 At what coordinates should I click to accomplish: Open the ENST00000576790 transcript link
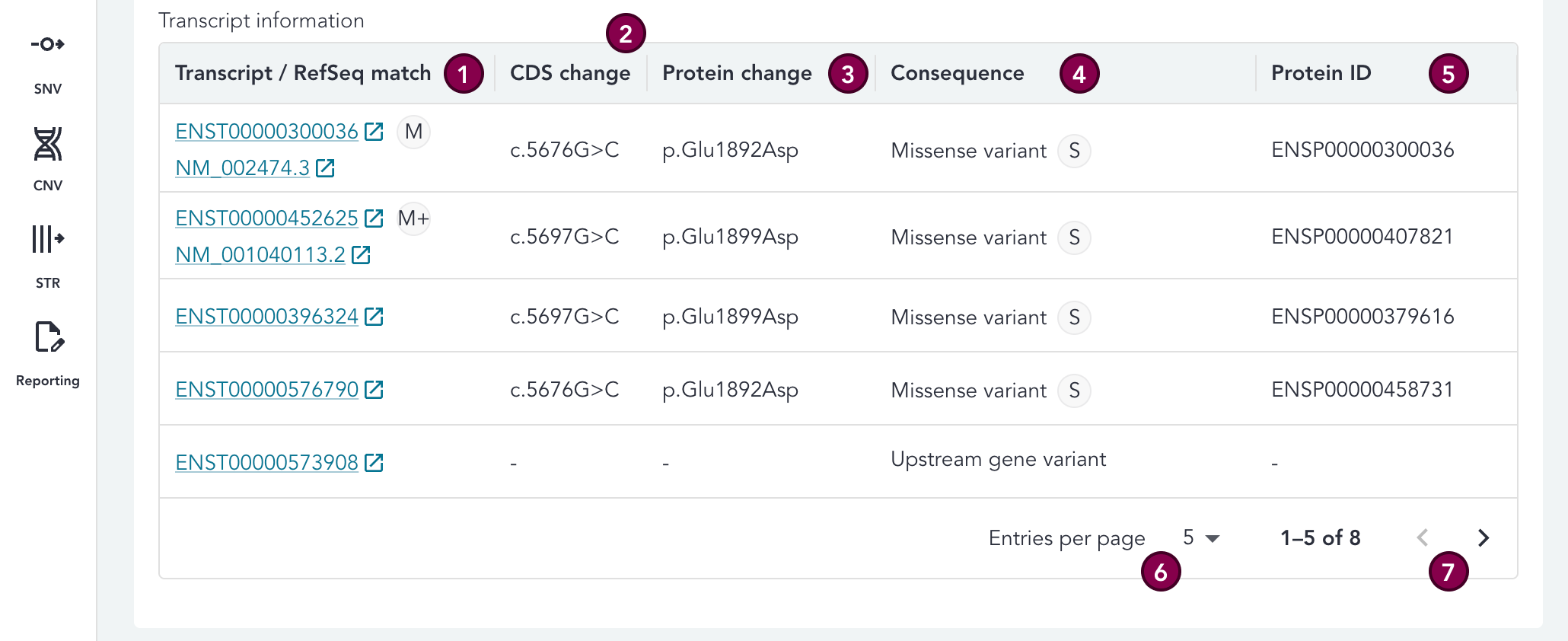(266, 390)
